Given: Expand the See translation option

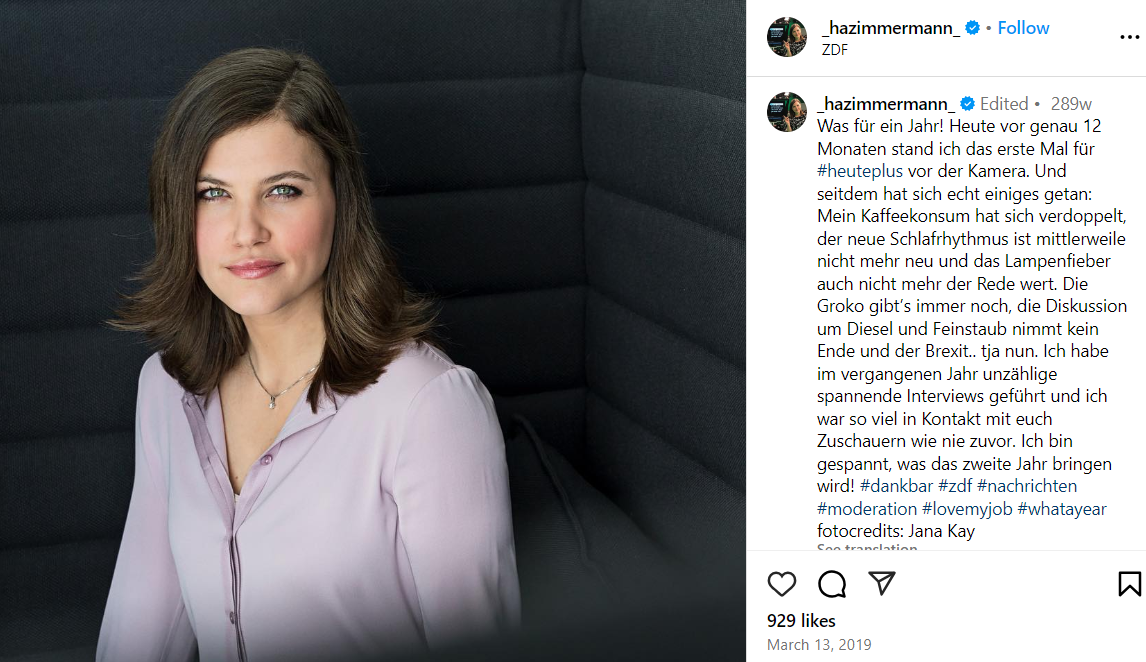Looking at the screenshot, I should tap(867, 547).
